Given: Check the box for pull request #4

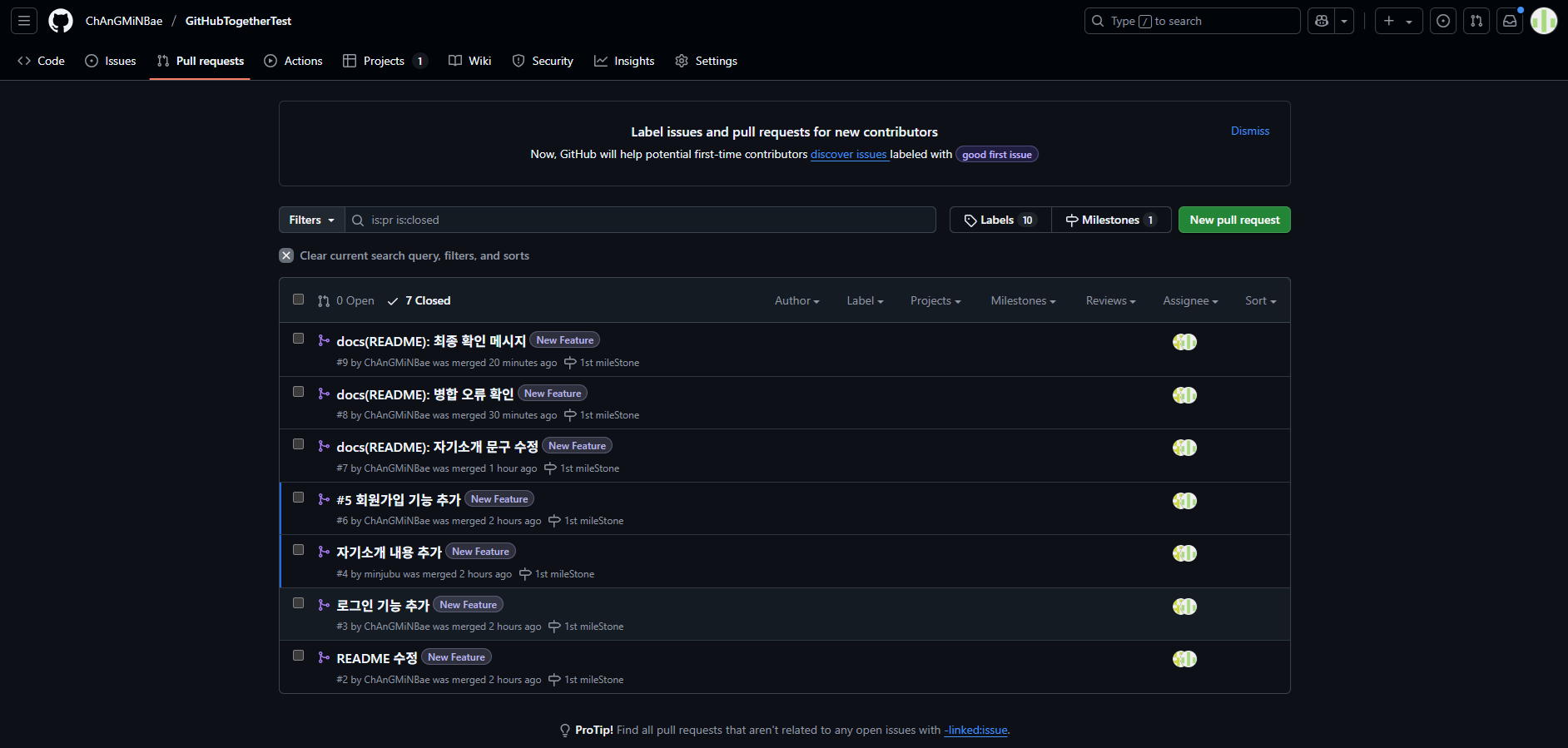Looking at the screenshot, I should click(x=298, y=550).
